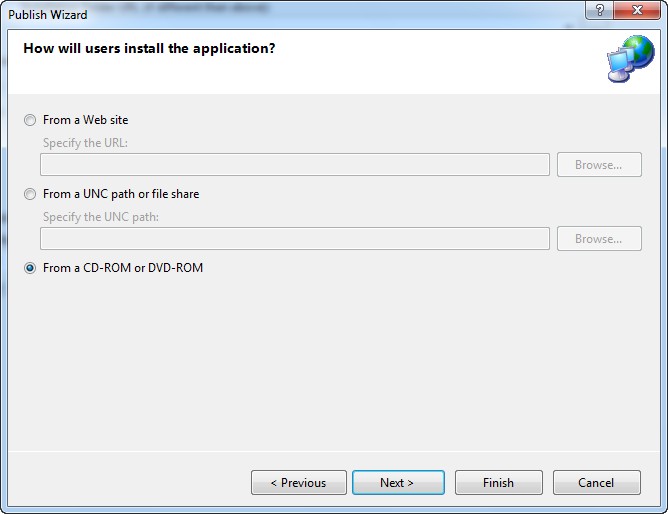Click the Specify the URL text field
The image size is (668, 514).
(295, 165)
